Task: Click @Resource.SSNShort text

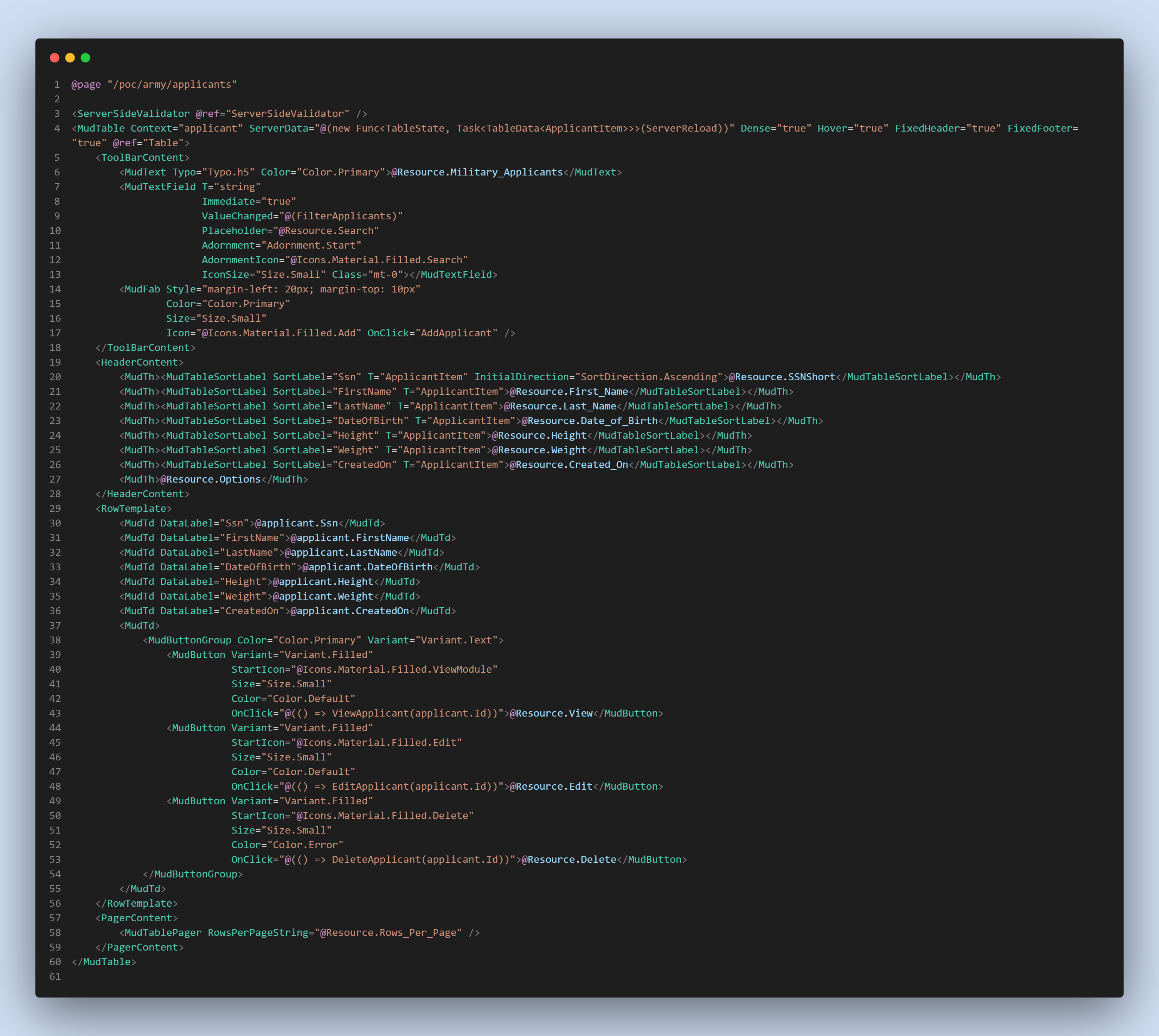Action: pyautogui.click(x=782, y=377)
